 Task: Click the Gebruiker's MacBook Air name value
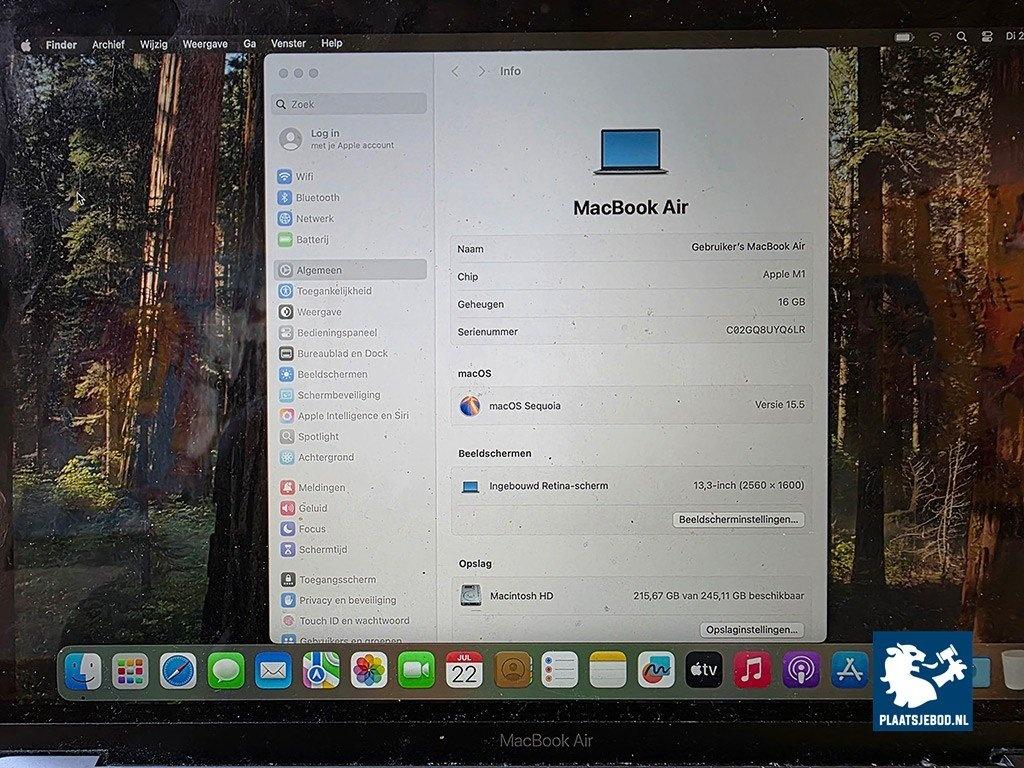748,246
